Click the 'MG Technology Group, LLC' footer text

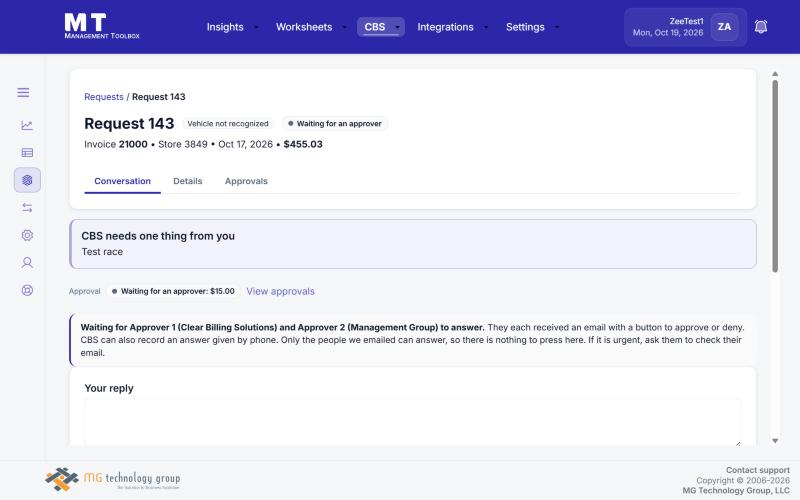coord(736,490)
